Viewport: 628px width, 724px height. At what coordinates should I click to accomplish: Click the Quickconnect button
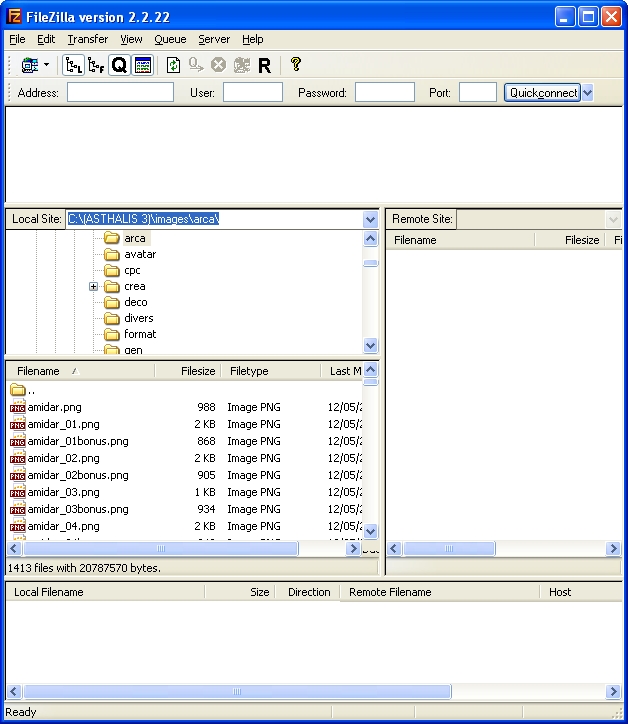pos(543,93)
